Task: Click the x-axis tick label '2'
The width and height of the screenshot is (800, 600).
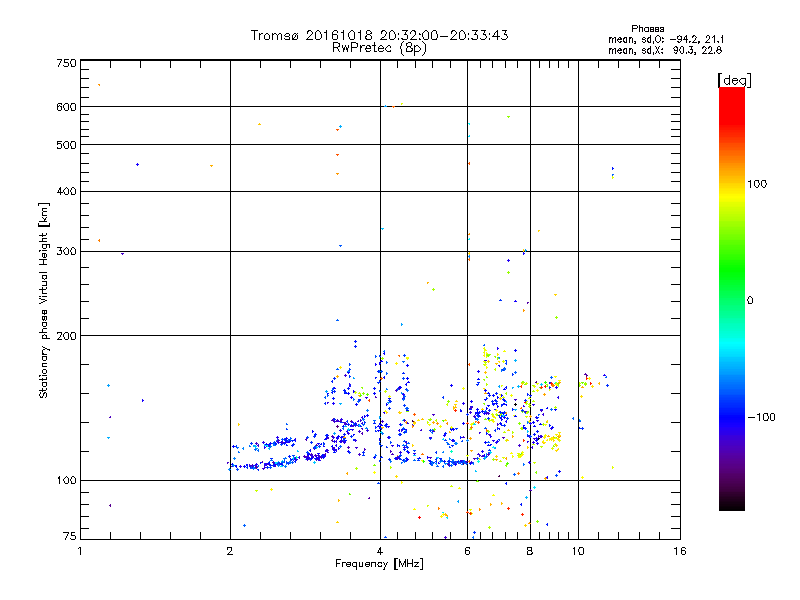Action: (x=230, y=551)
